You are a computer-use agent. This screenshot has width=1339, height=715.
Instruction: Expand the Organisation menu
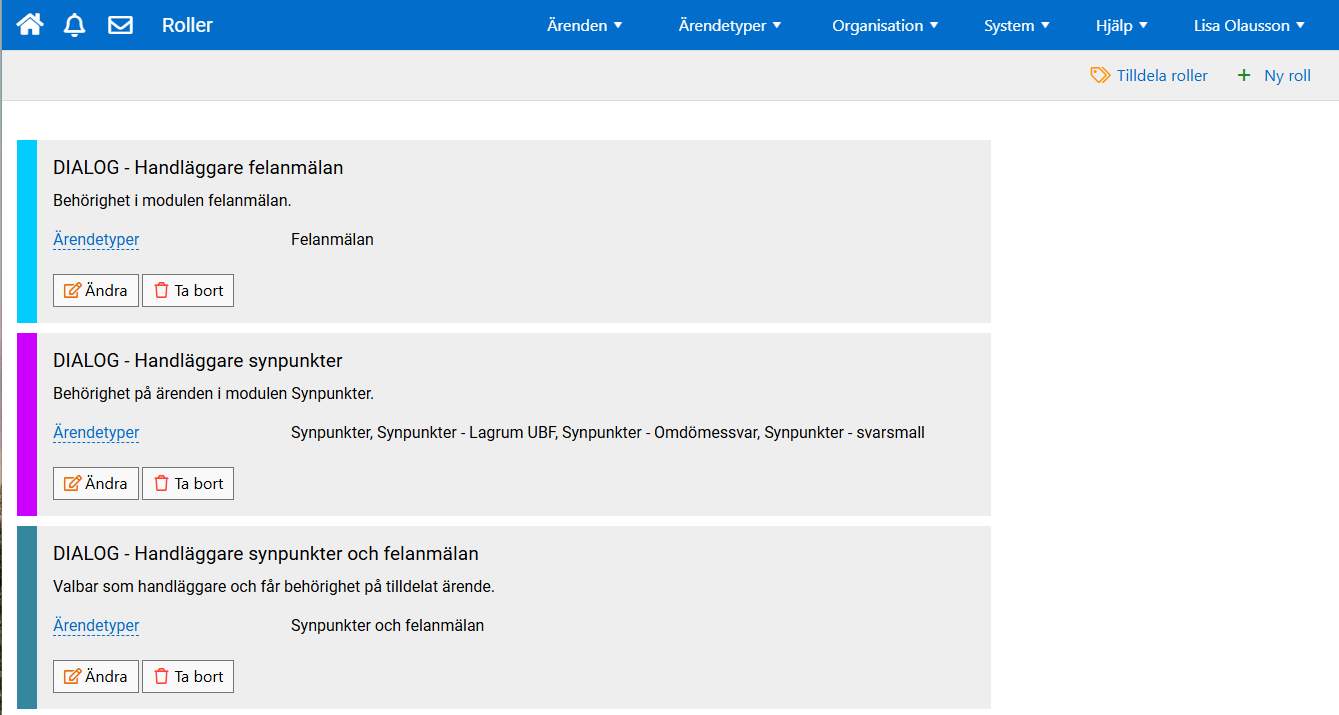885,26
